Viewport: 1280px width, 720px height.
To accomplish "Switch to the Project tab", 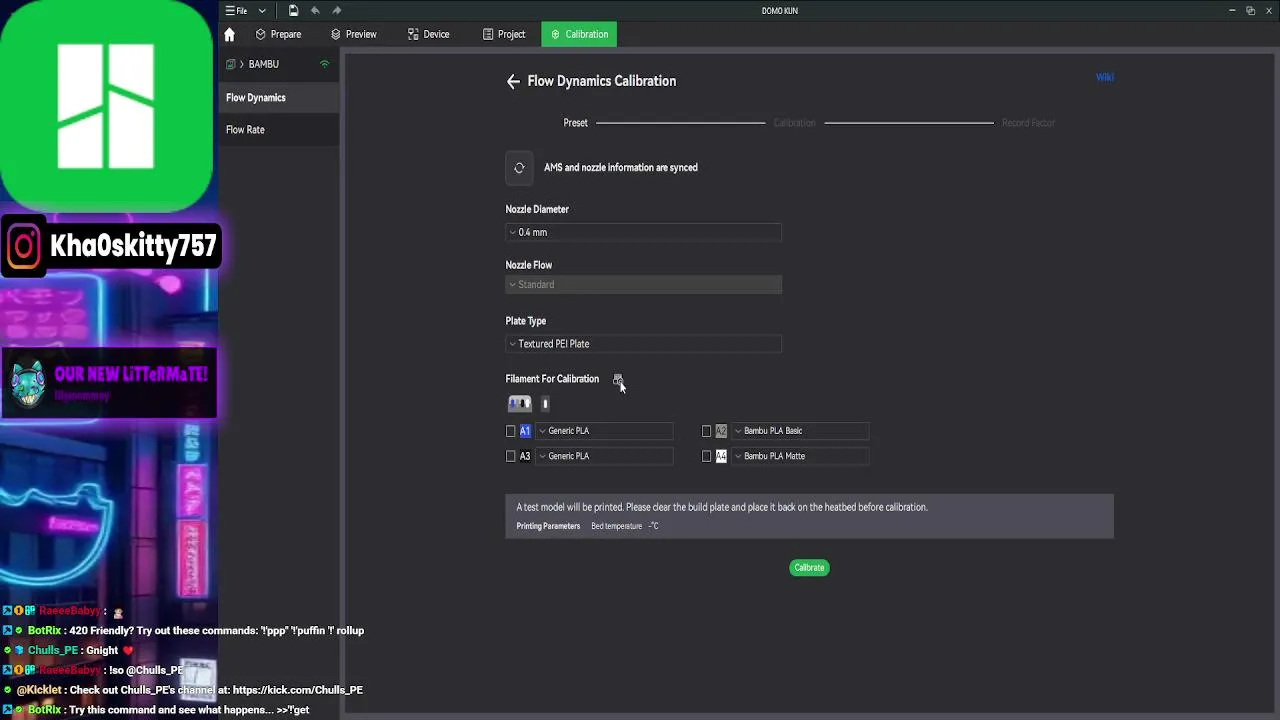I will coord(504,34).
